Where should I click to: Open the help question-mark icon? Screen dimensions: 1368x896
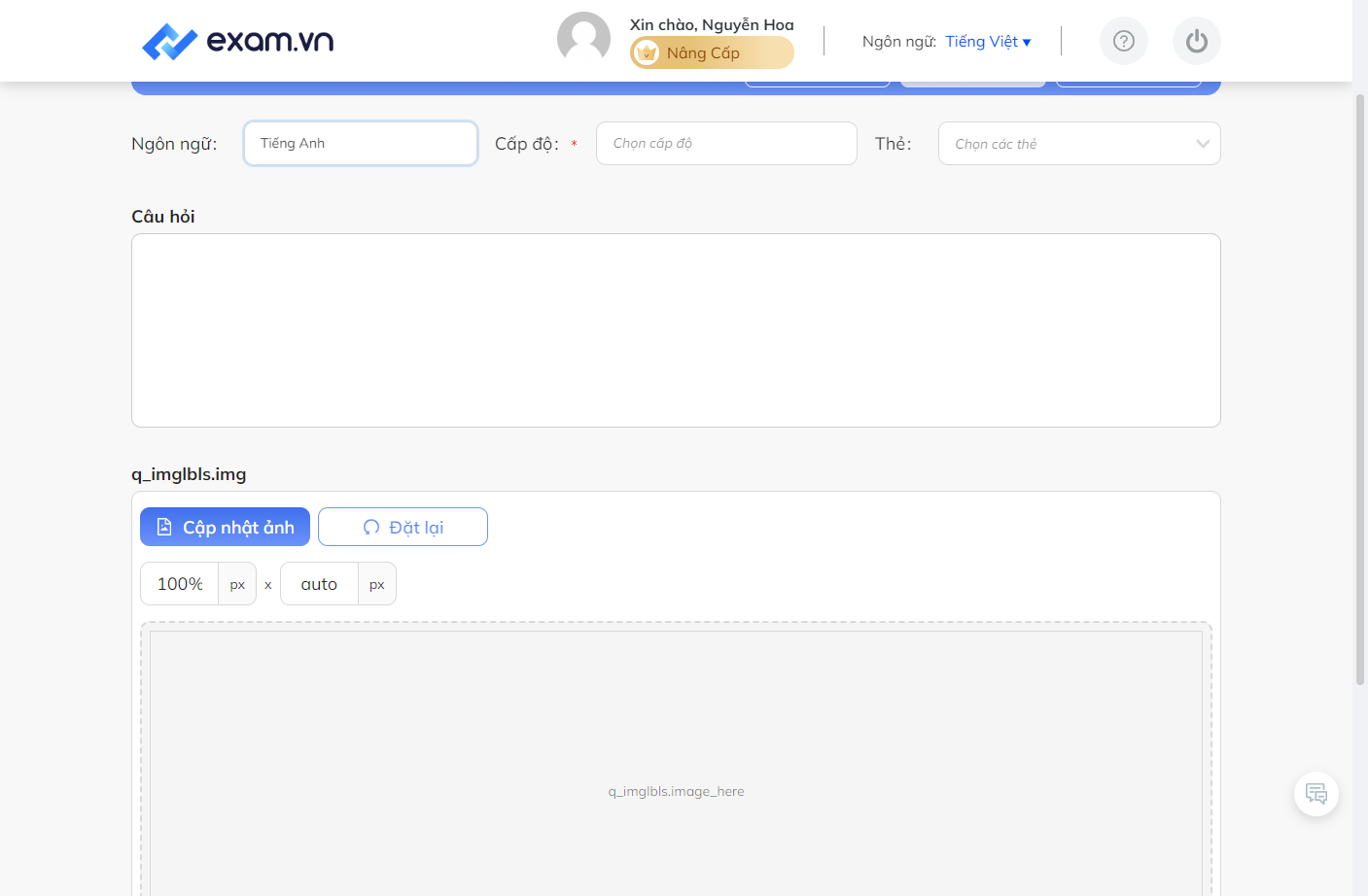click(x=1124, y=41)
